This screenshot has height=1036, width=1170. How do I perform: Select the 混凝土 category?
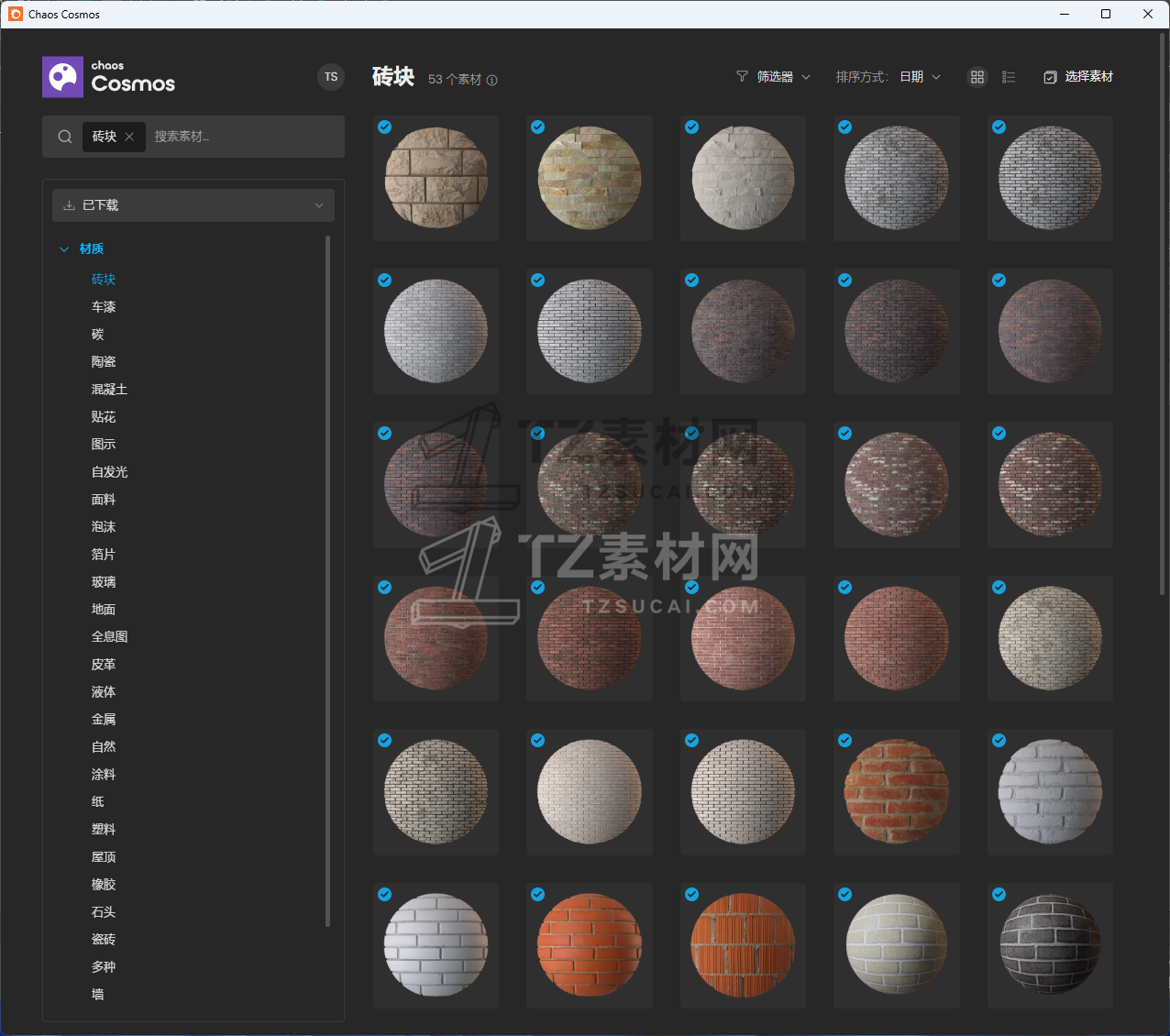[109, 390]
